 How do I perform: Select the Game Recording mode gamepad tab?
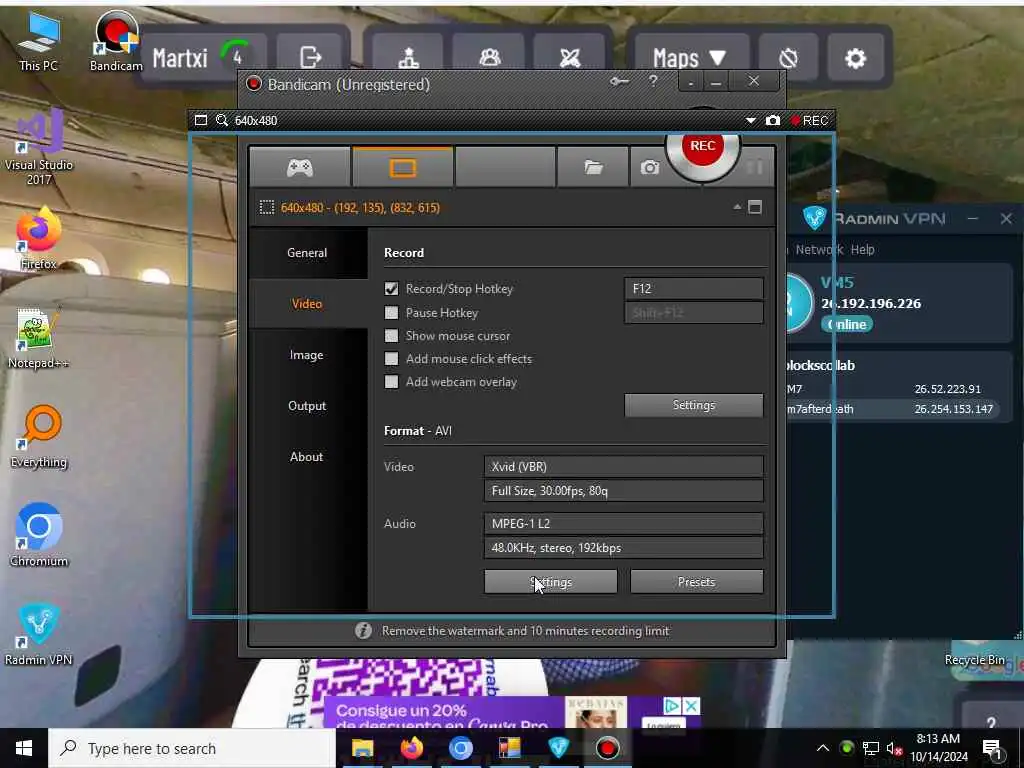300,168
